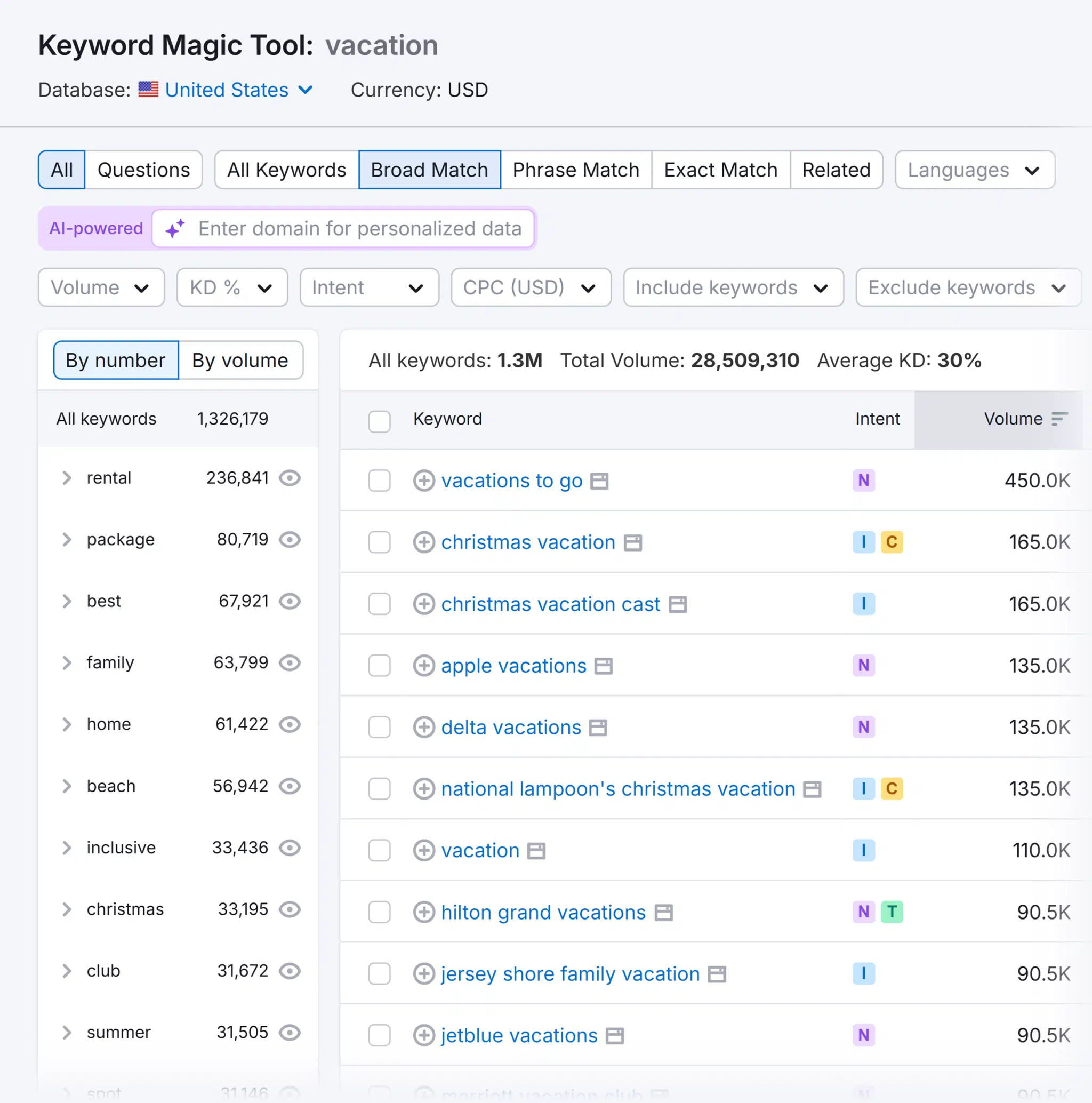Click the N intent badge for 'vacations to go'
The image size is (1092, 1103).
coord(864,481)
